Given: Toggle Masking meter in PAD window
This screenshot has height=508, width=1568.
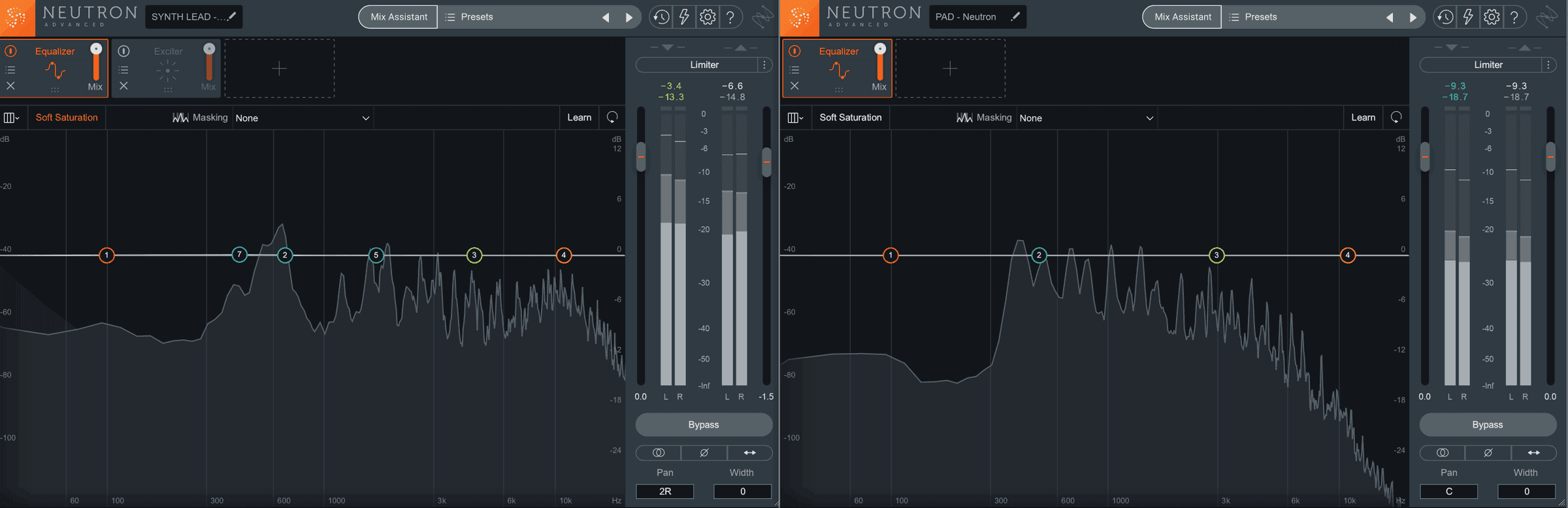Looking at the screenshot, I should (x=984, y=118).
